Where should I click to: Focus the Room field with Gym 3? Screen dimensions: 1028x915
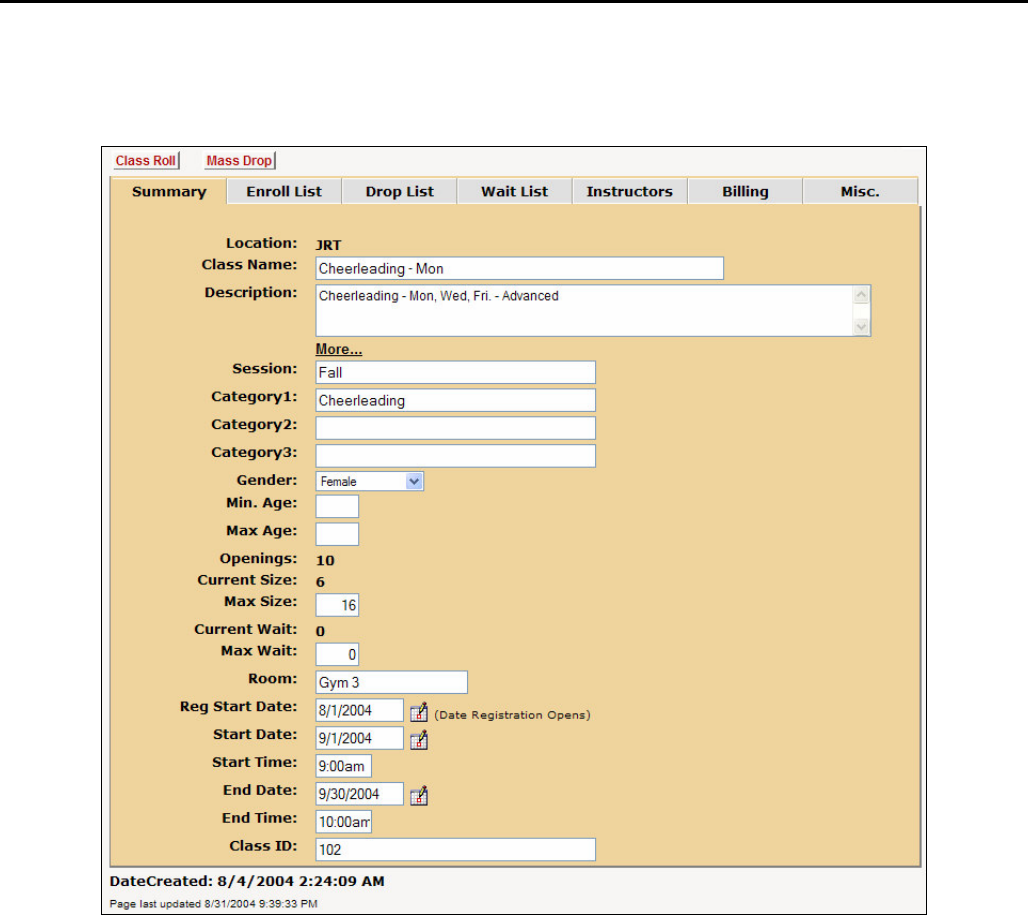(391, 682)
